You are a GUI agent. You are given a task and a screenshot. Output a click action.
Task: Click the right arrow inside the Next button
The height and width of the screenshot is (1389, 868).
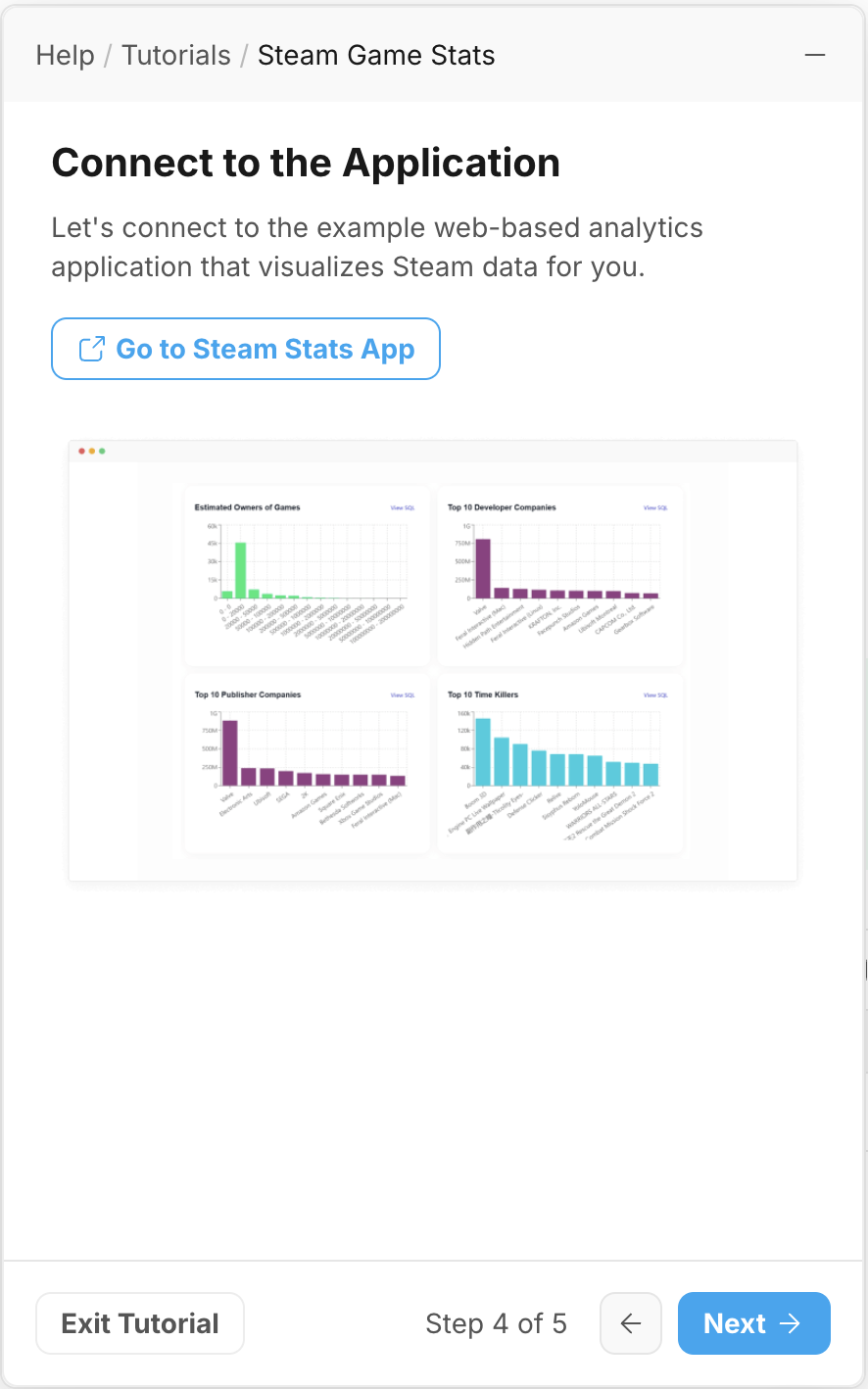pos(790,1323)
